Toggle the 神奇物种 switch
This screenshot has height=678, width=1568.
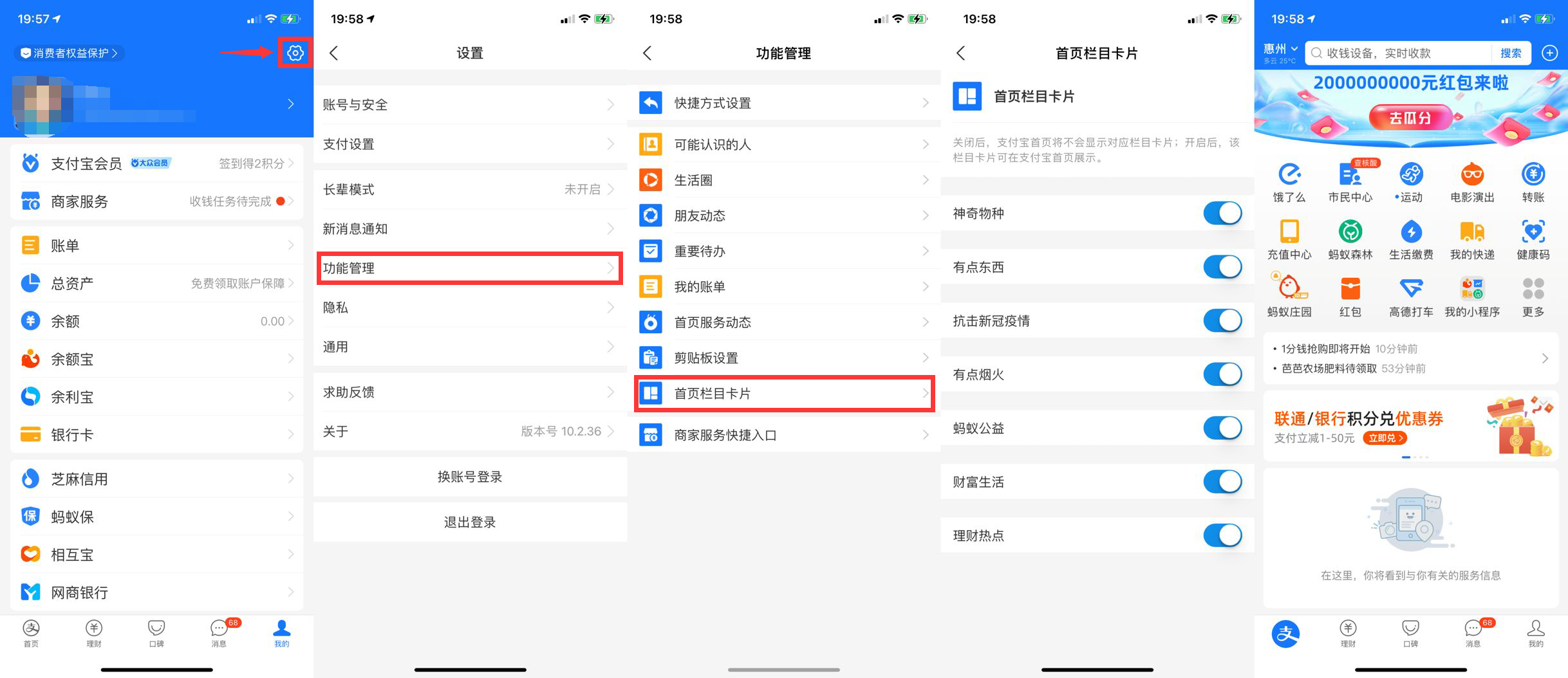click(x=1222, y=213)
